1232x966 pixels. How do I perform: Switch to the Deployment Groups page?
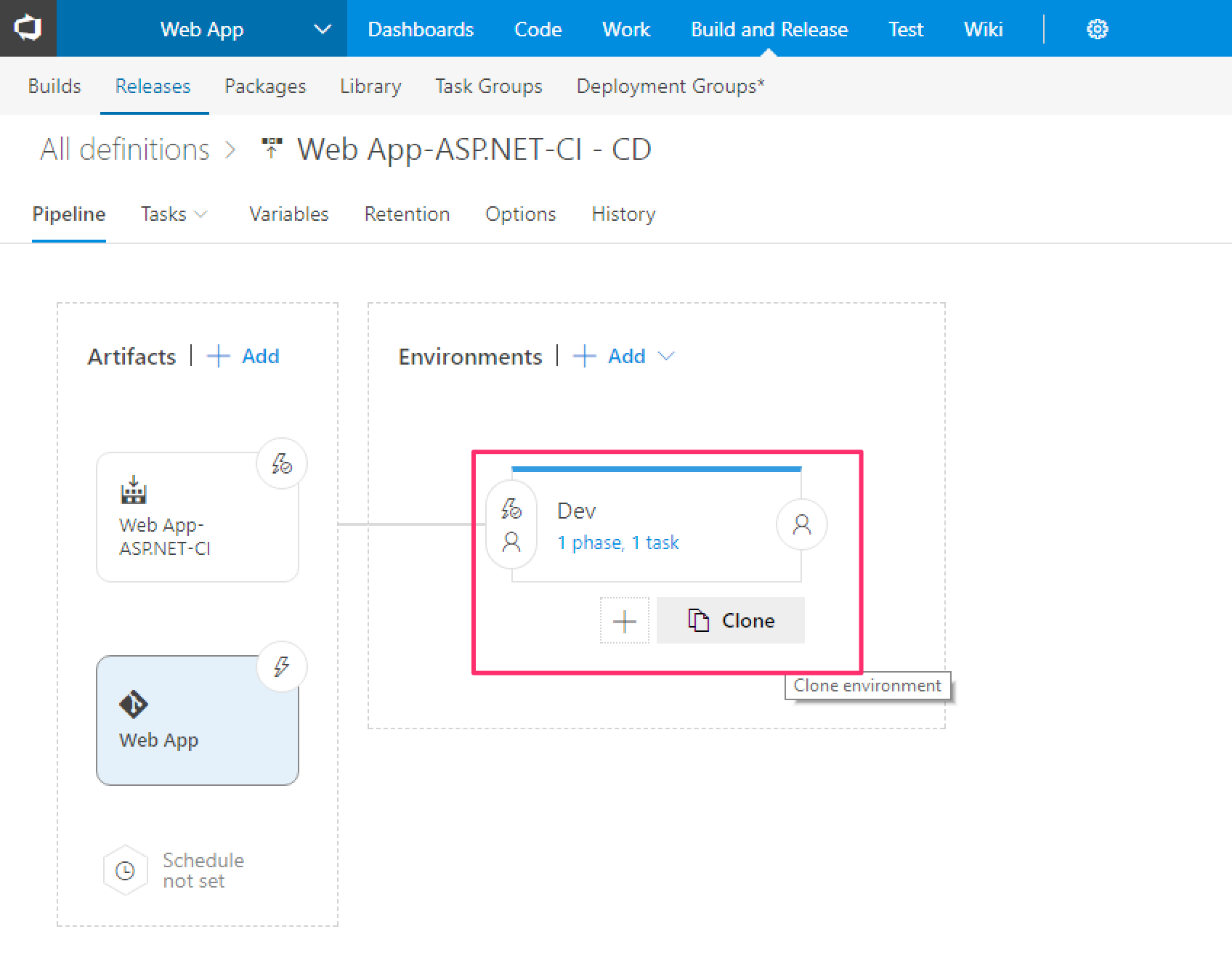coord(670,86)
